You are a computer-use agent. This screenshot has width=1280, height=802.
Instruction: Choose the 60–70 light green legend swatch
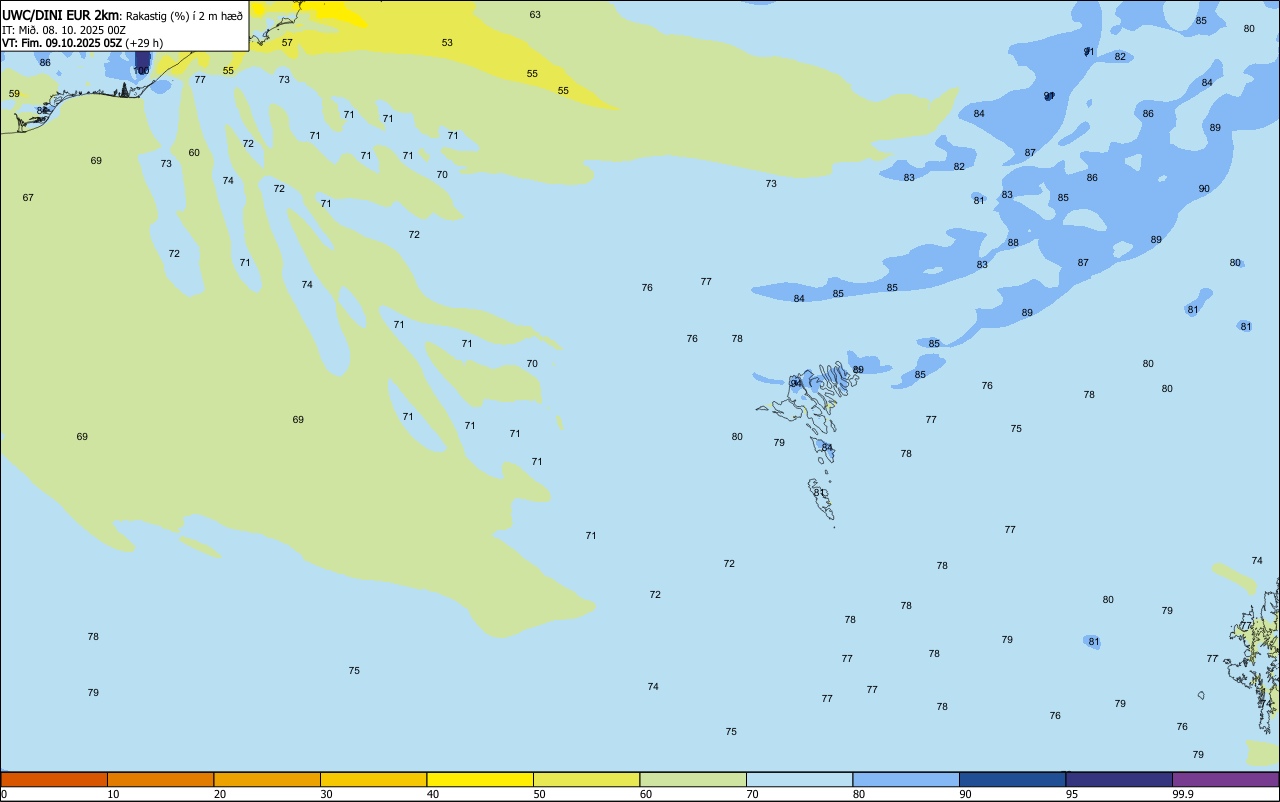(693, 779)
